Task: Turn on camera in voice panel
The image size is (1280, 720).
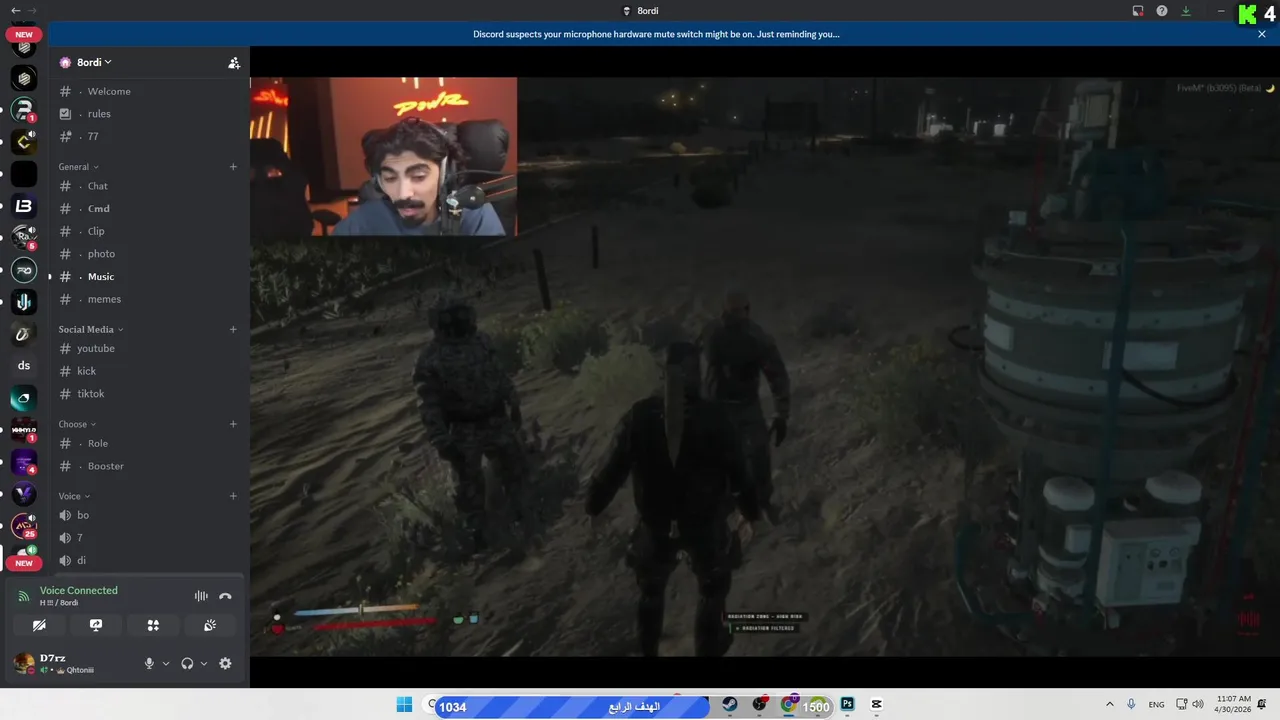Action: (39, 625)
